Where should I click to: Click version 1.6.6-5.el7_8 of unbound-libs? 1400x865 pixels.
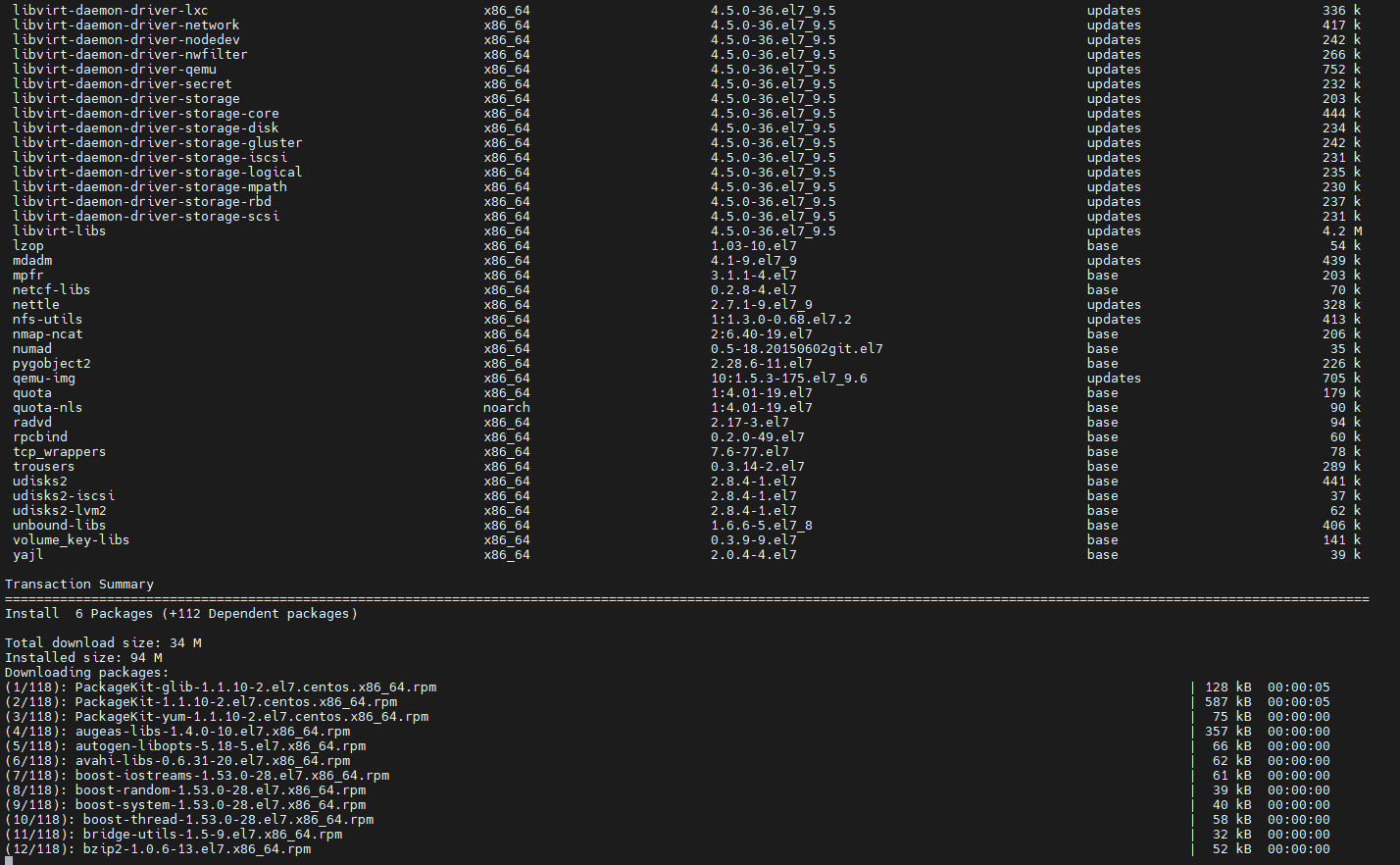(761, 526)
